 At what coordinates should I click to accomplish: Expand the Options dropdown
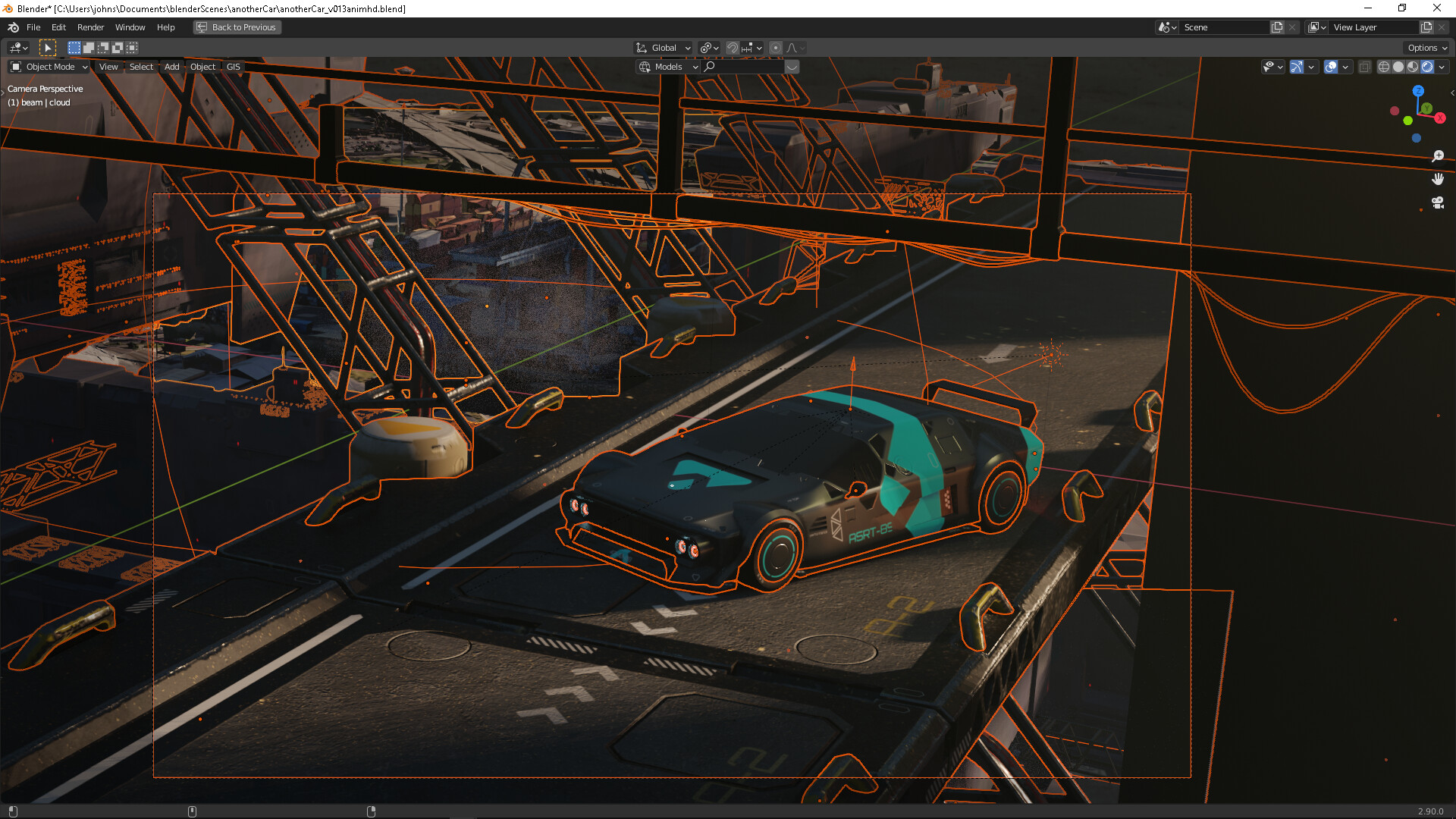(1426, 48)
